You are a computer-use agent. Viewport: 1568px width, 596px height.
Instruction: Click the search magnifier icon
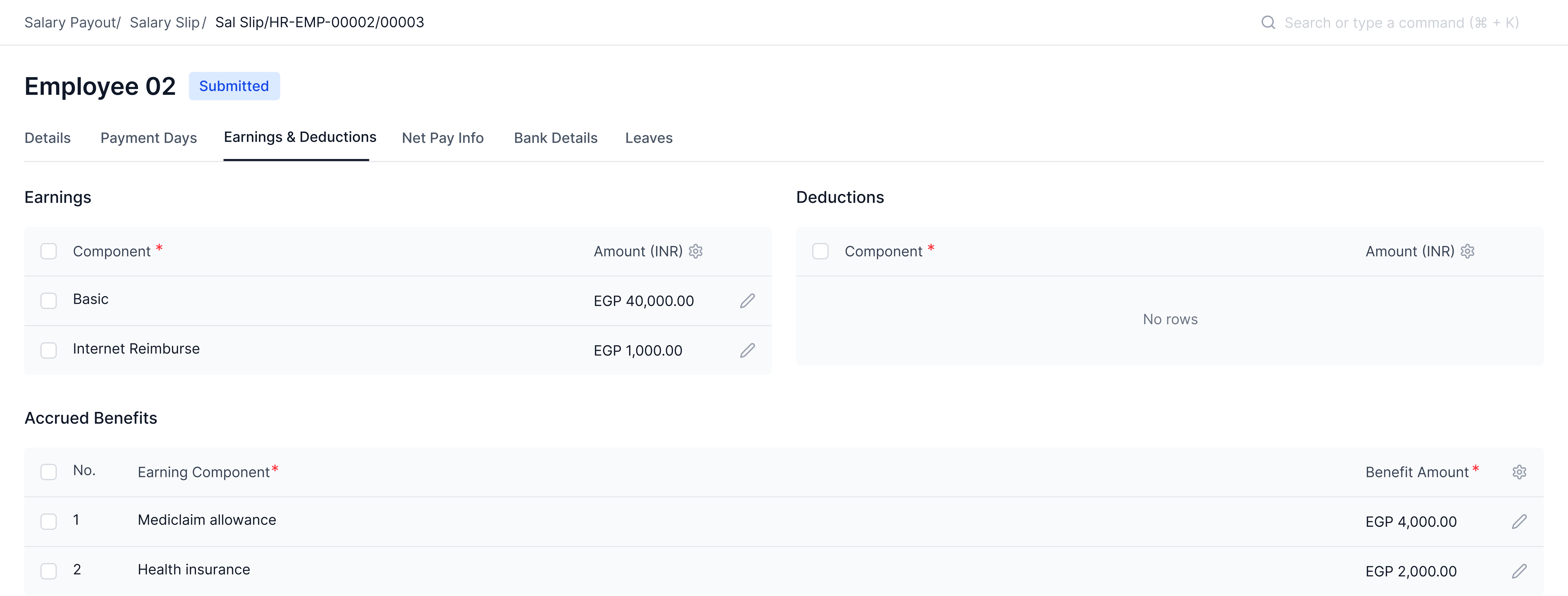1268,23
